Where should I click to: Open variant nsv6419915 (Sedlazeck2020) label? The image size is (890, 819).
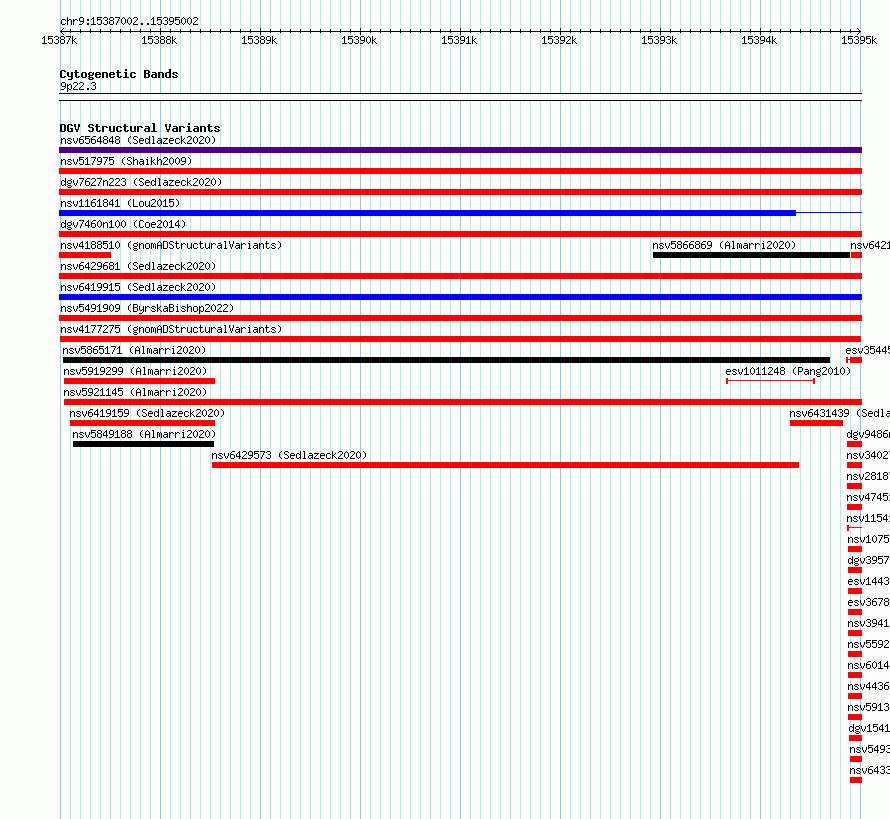point(138,287)
